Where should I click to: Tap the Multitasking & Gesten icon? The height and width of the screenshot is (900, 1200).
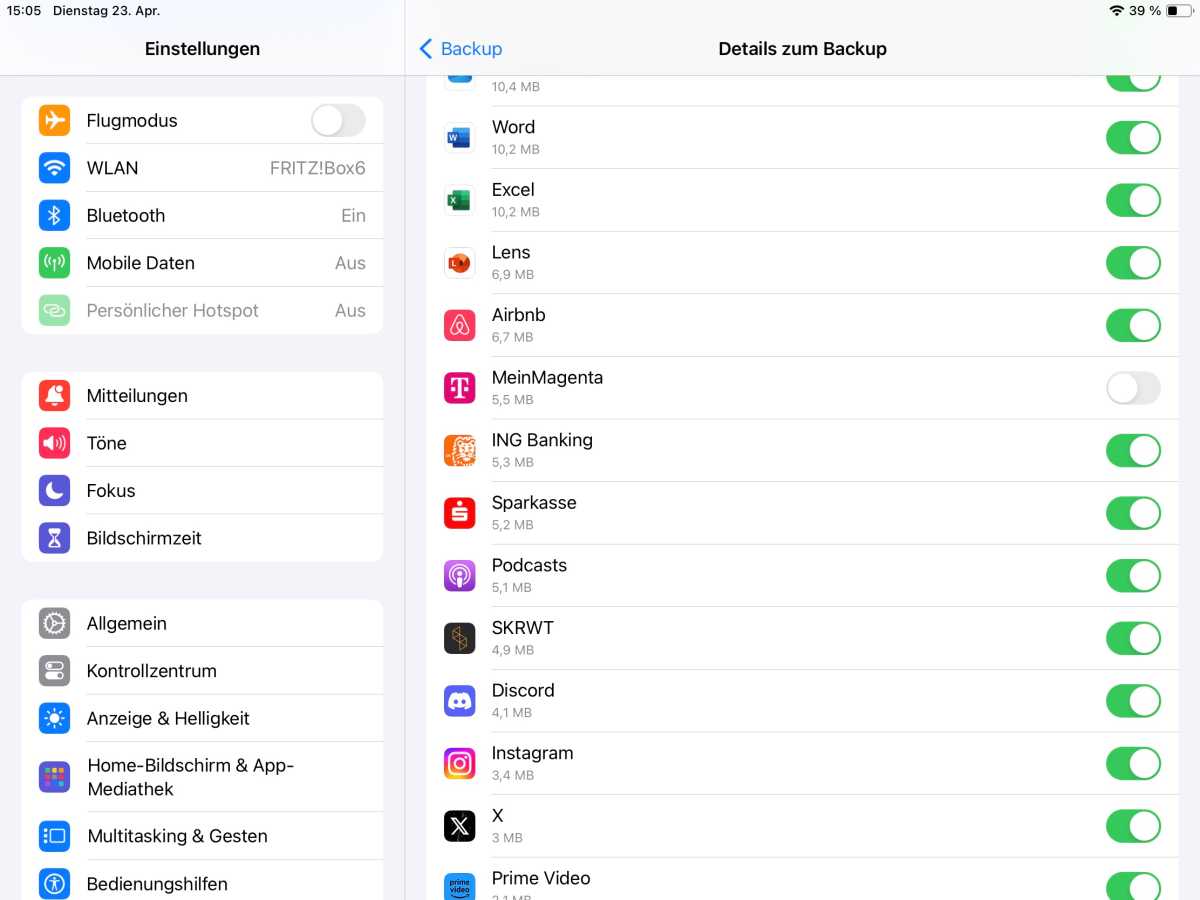54,836
